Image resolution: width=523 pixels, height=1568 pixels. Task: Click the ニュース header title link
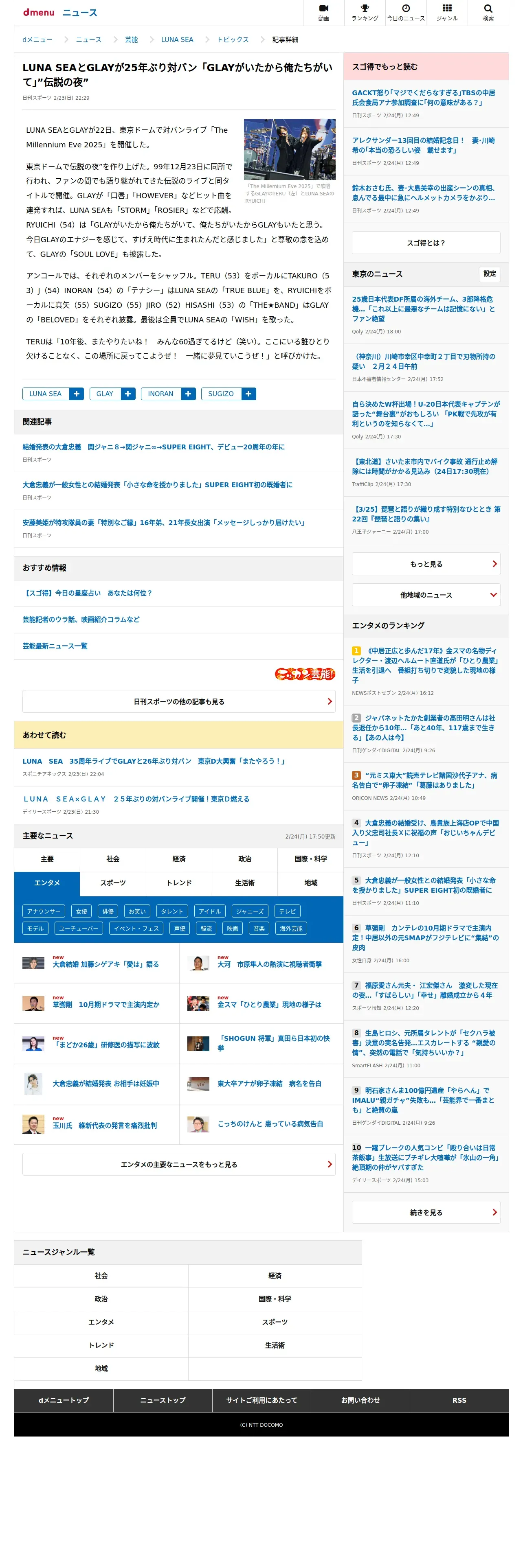(x=80, y=13)
